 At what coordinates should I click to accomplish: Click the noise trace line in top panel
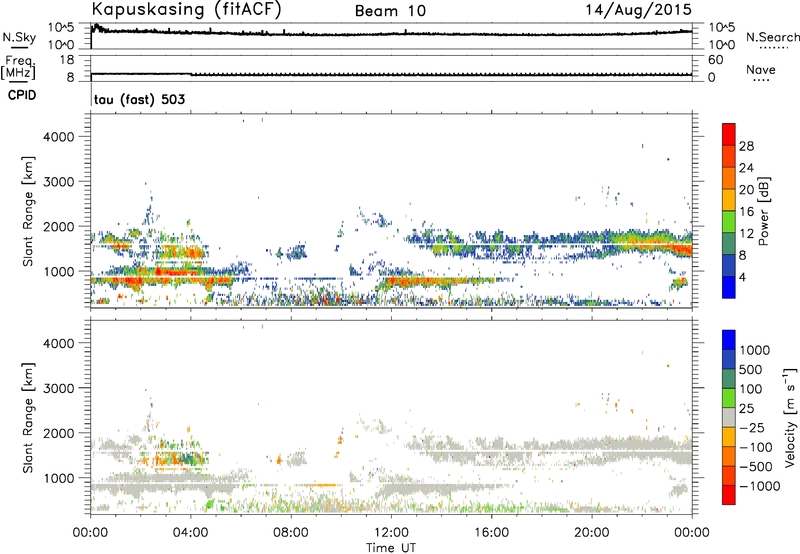click(x=391, y=34)
